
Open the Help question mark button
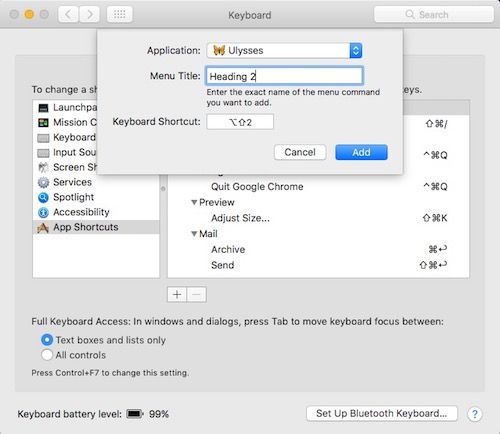[x=475, y=414]
